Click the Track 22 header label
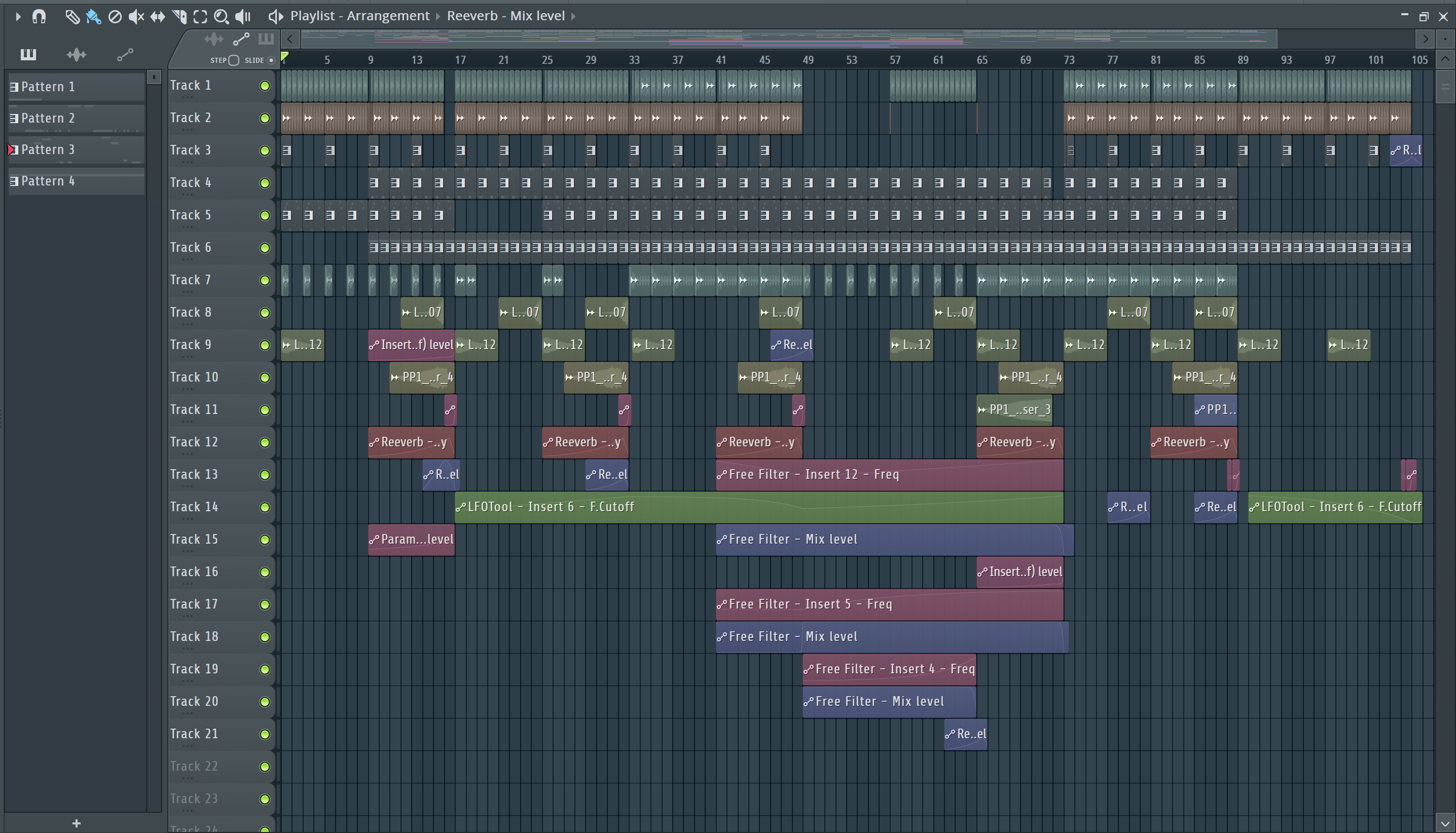 click(194, 766)
